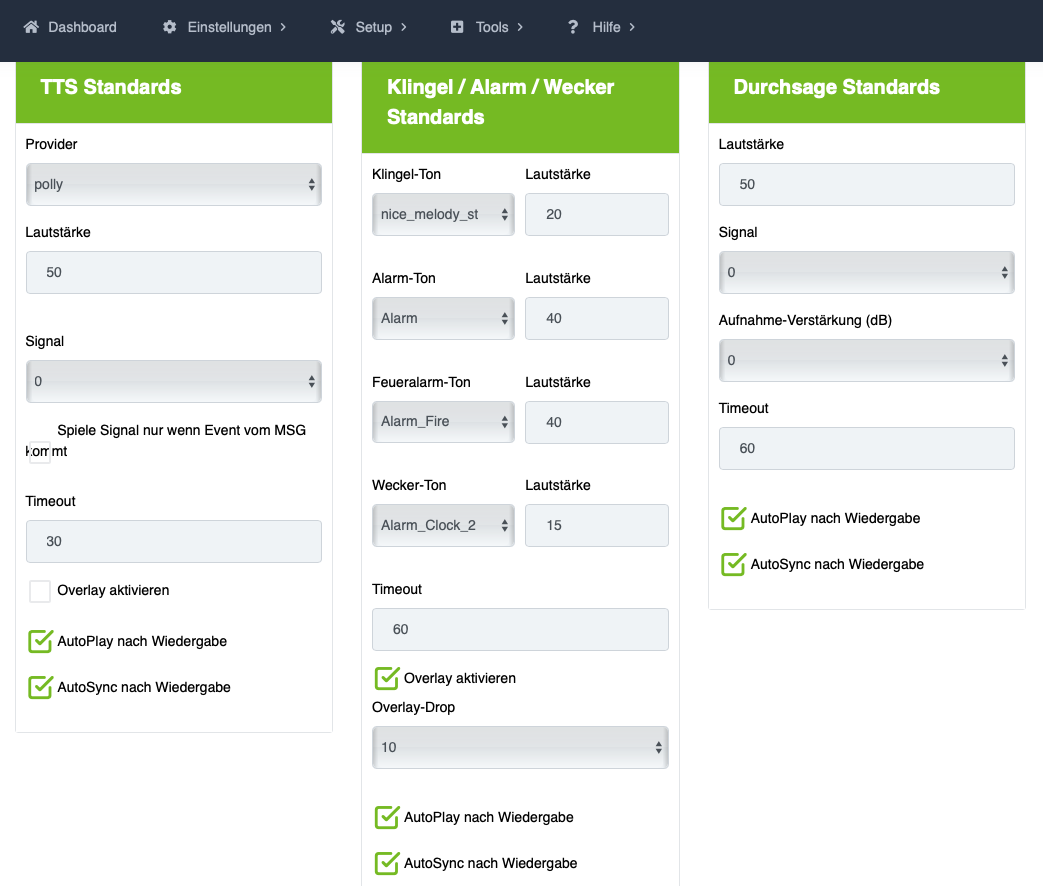Click the Setup navigation link
1043x886 pixels.
coord(373,27)
